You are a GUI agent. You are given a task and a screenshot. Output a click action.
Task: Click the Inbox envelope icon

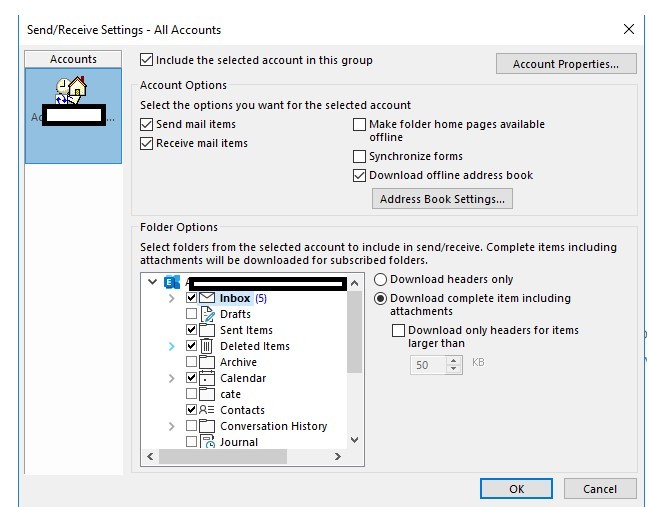coord(207,298)
